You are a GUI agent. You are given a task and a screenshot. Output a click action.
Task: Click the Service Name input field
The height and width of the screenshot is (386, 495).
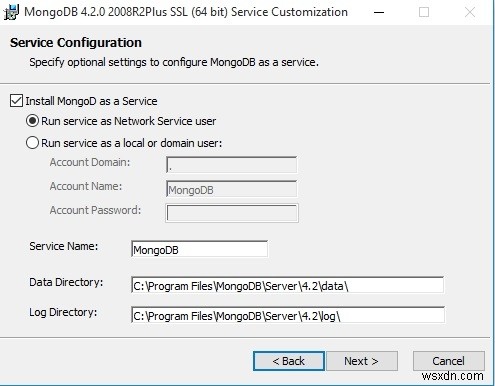199,249
